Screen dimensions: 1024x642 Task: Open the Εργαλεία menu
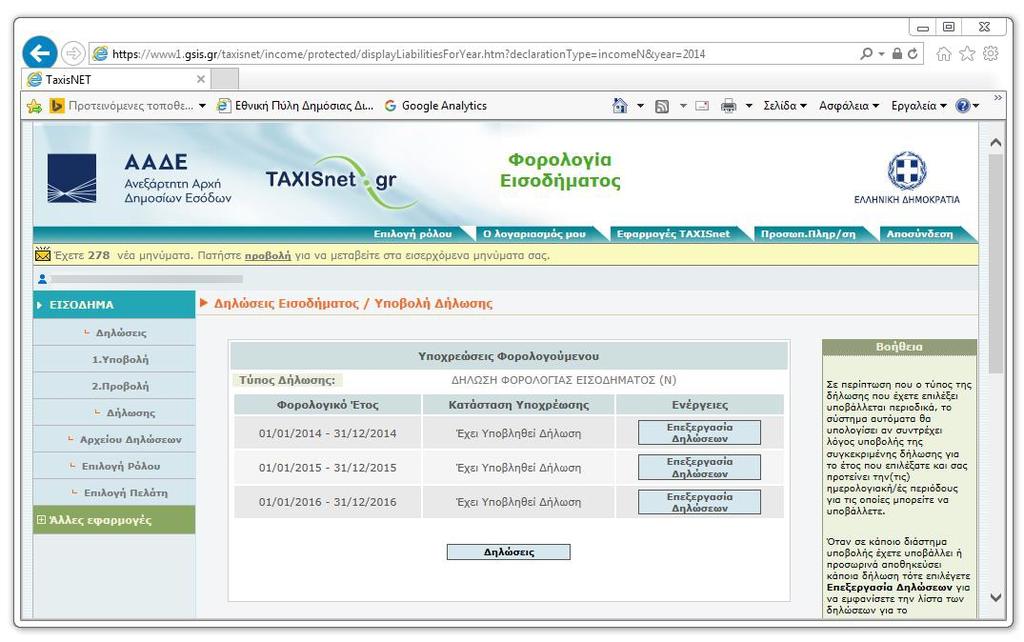[x=919, y=106]
